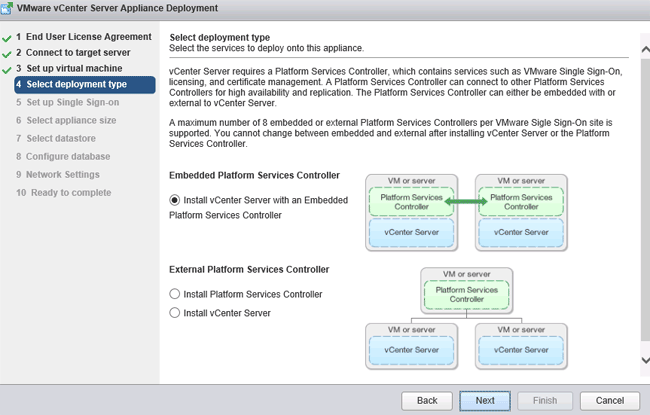Choose the Install vCenter Server radio button
650x415 pixels.
175,313
